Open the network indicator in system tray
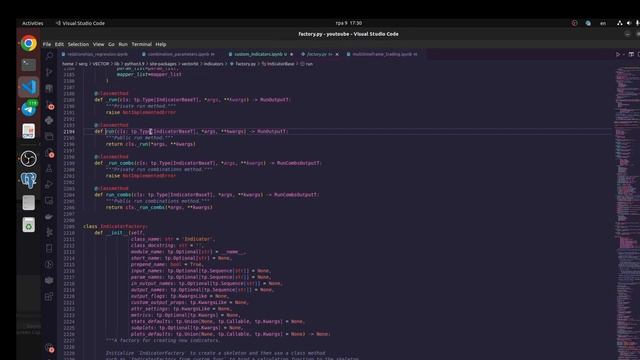Image resolution: width=640 pixels, height=360 pixels. 620,23
